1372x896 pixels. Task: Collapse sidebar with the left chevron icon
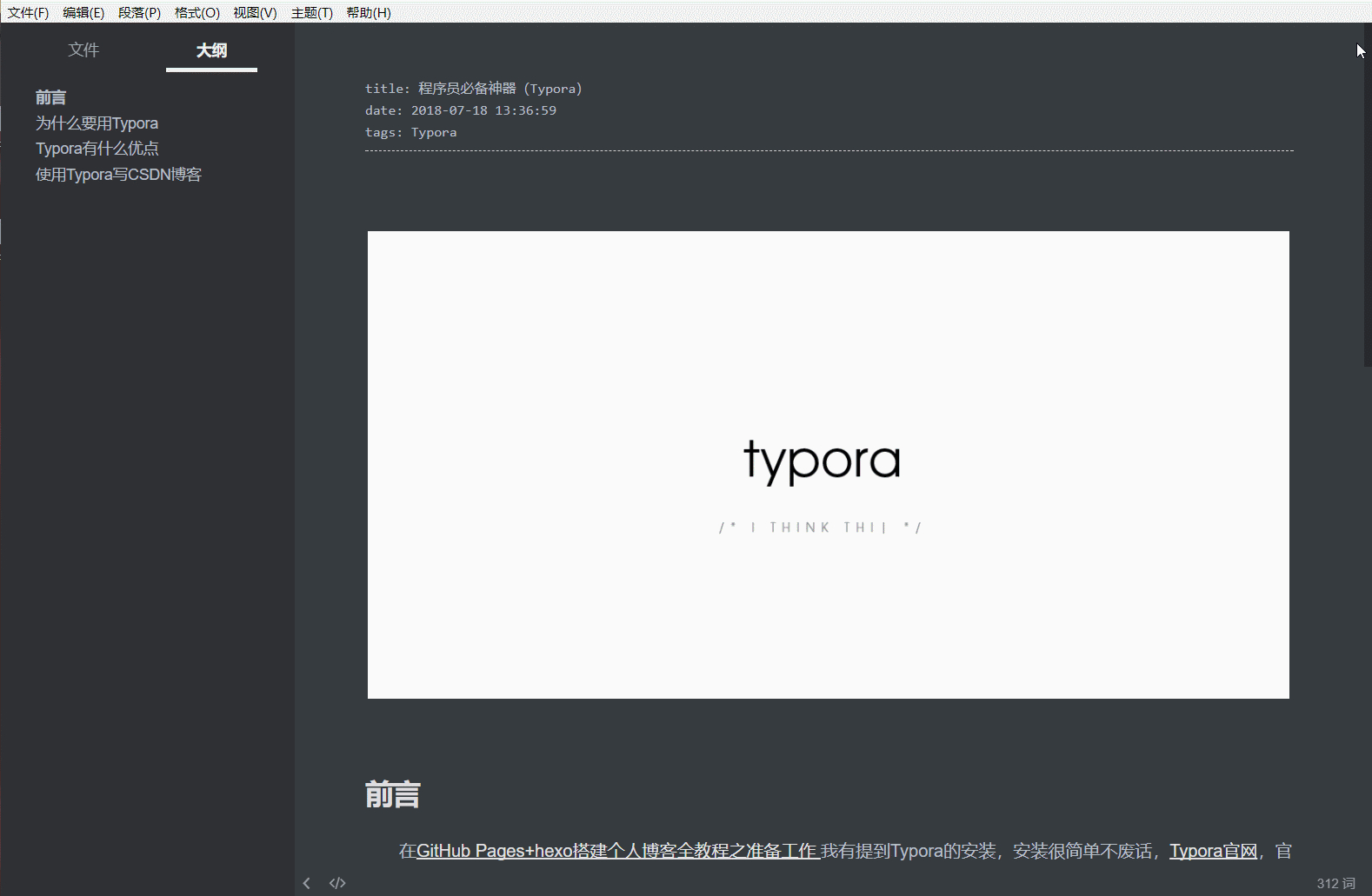[307, 883]
